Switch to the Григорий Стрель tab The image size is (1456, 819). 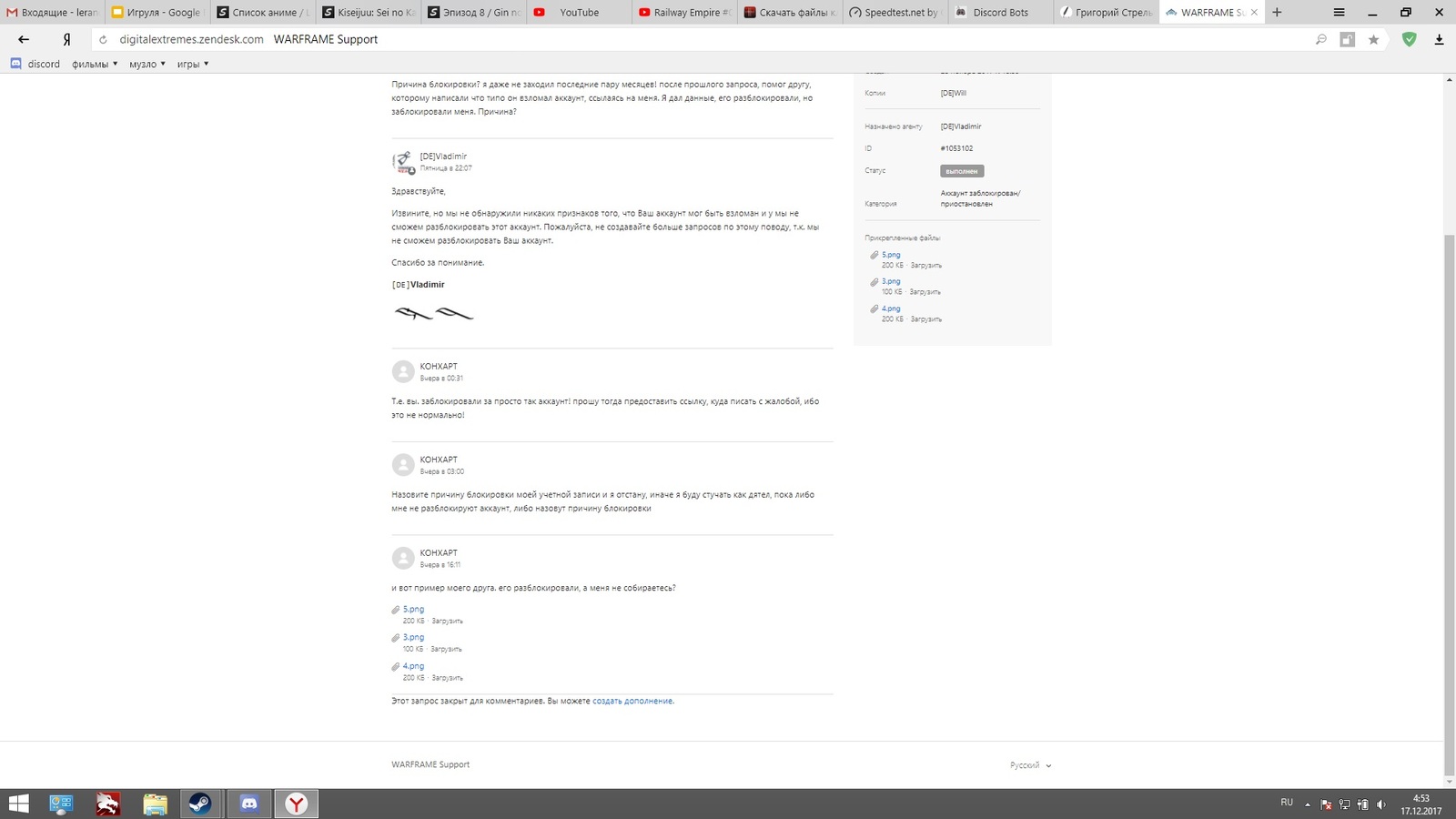tap(1107, 12)
